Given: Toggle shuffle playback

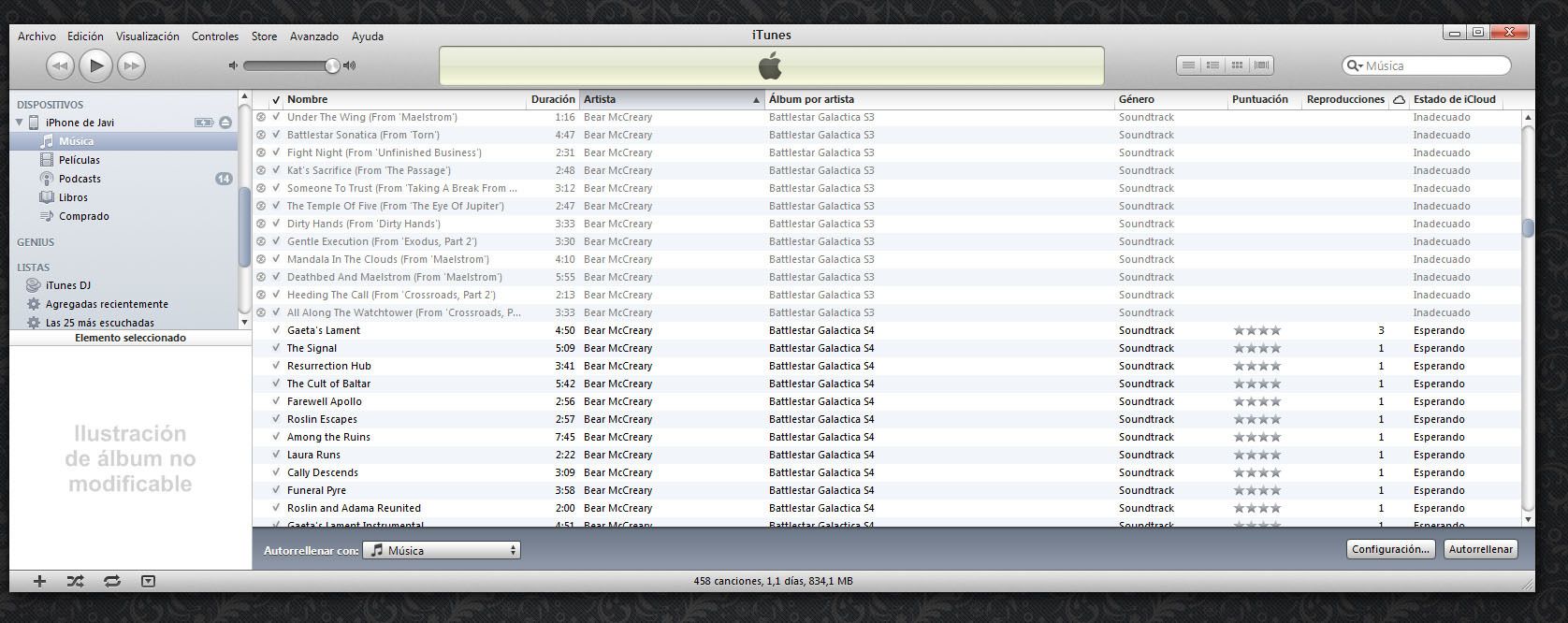Looking at the screenshot, I should point(76,581).
